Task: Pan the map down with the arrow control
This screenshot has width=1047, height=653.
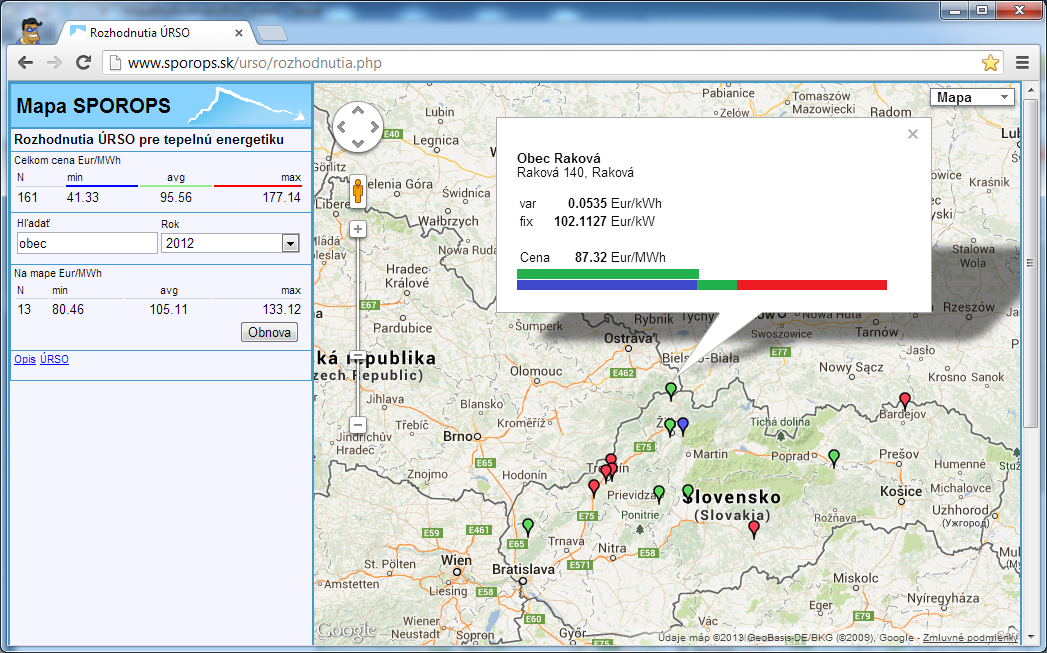Action: (x=358, y=143)
